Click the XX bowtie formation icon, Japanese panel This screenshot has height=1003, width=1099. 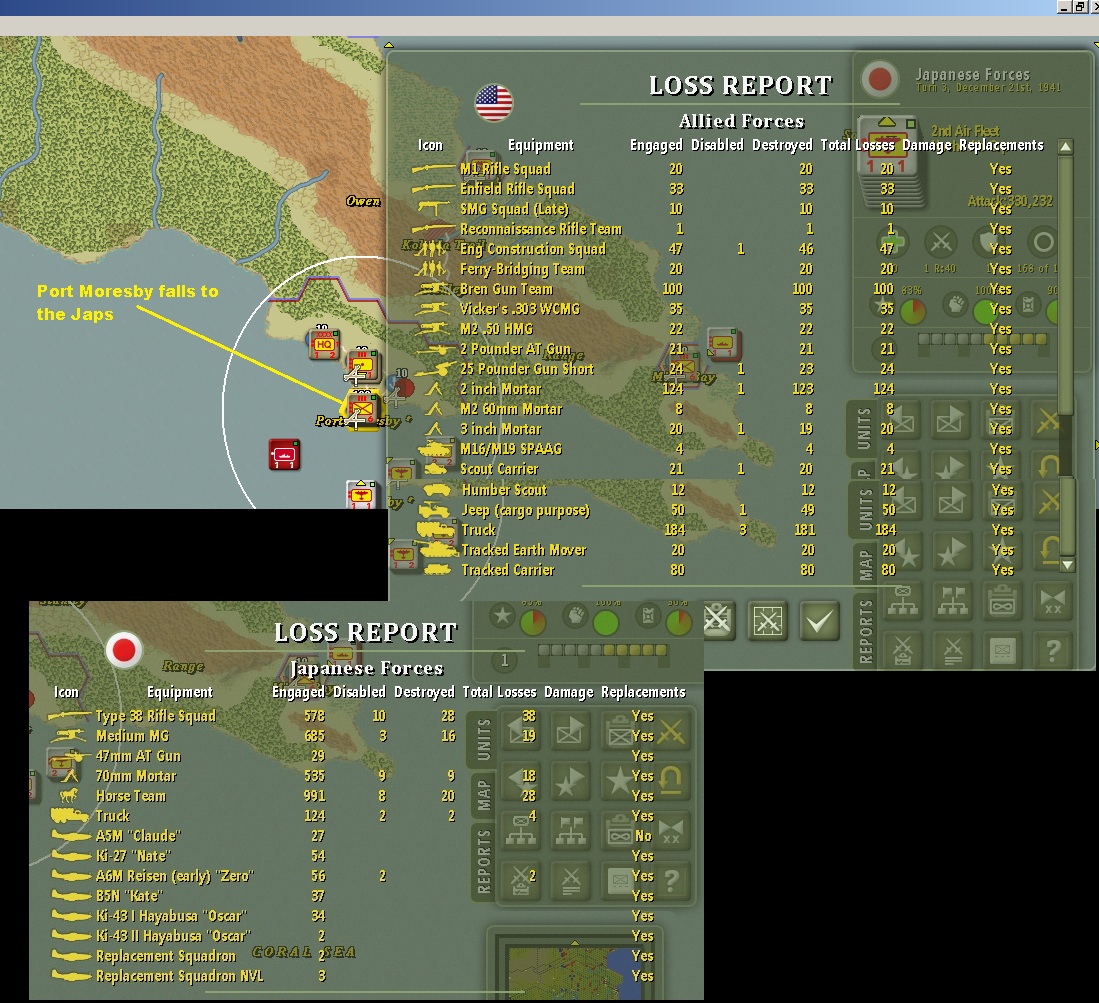(x=671, y=831)
